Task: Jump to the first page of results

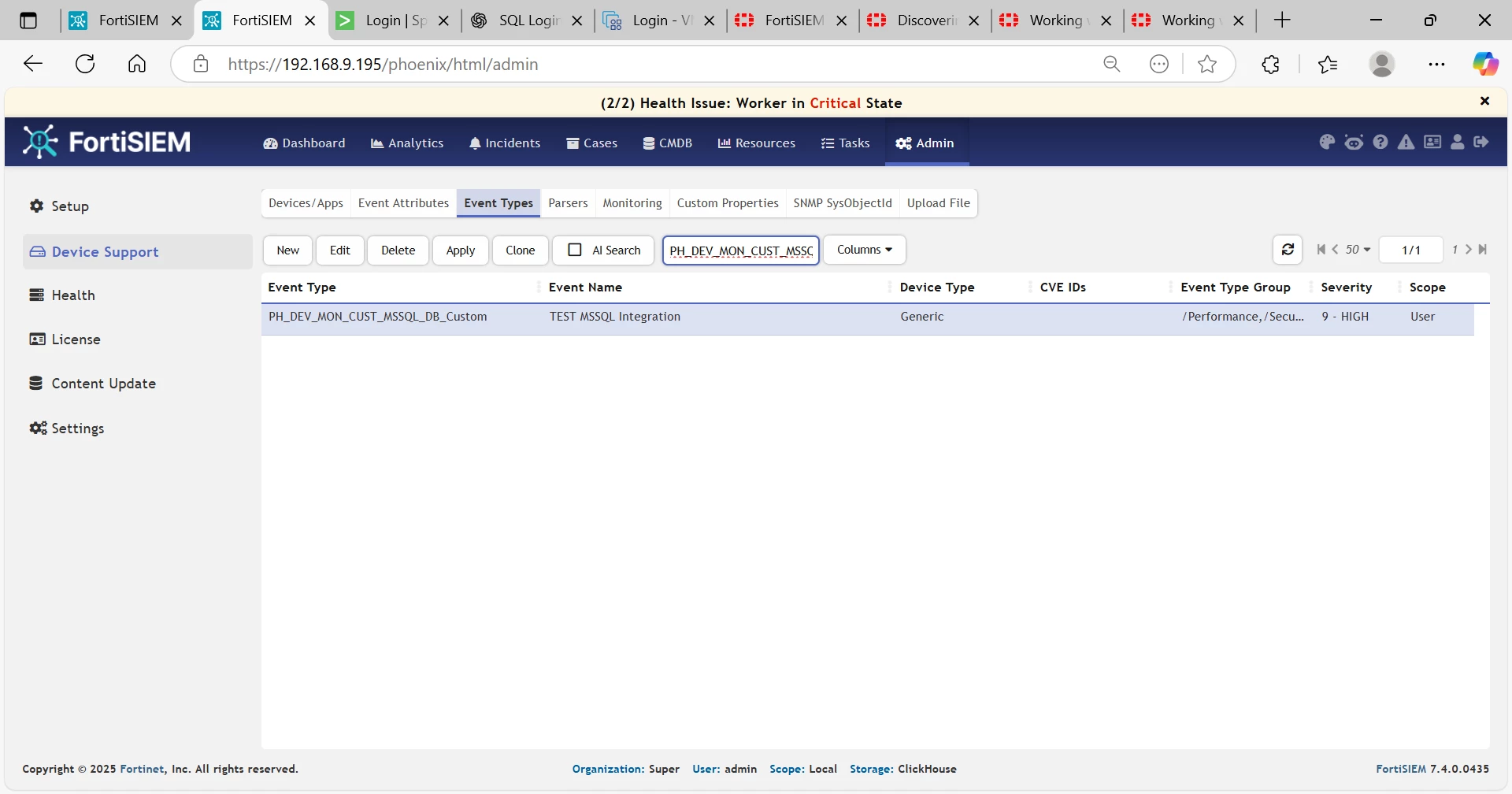Action: click(x=1321, y=250)
